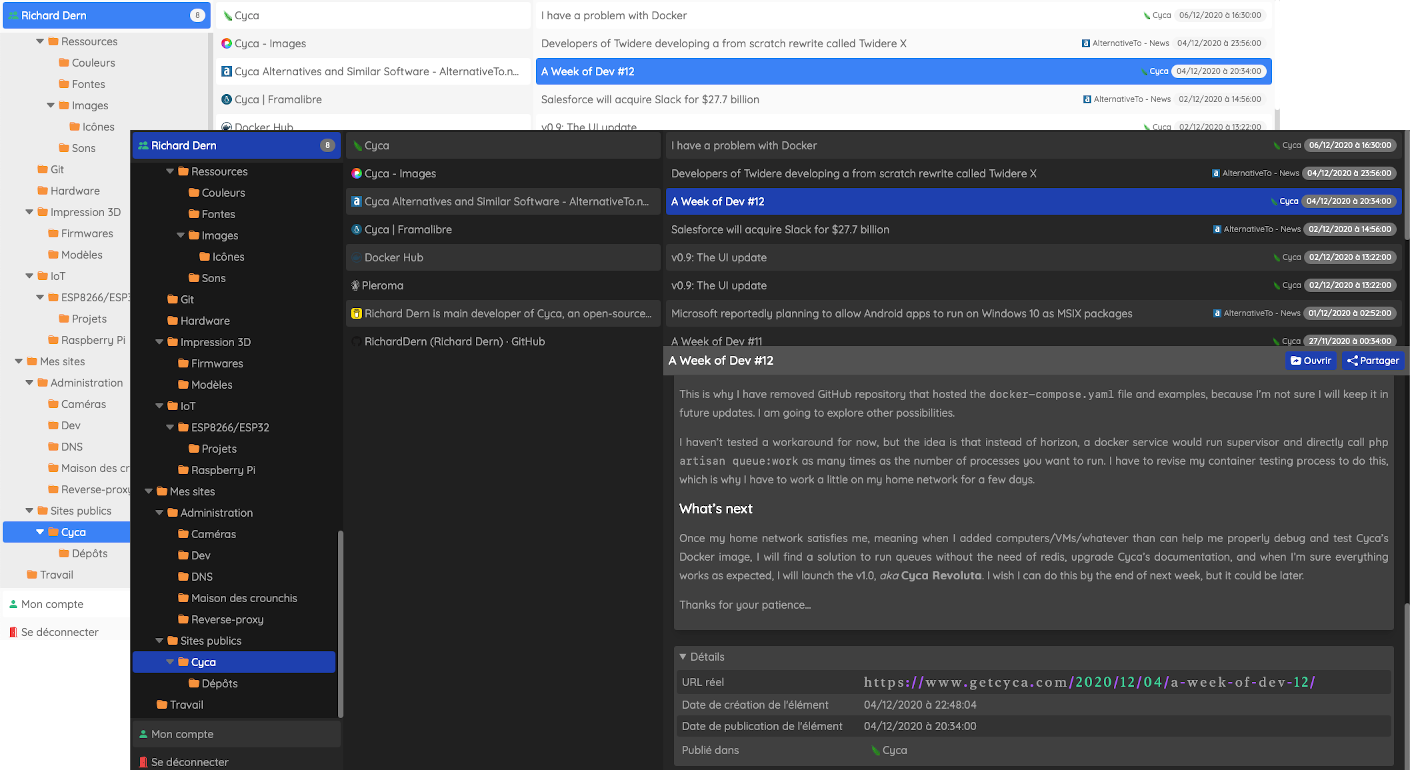Click Cyca - Images favicon in dark window

(x=356, y=174)
